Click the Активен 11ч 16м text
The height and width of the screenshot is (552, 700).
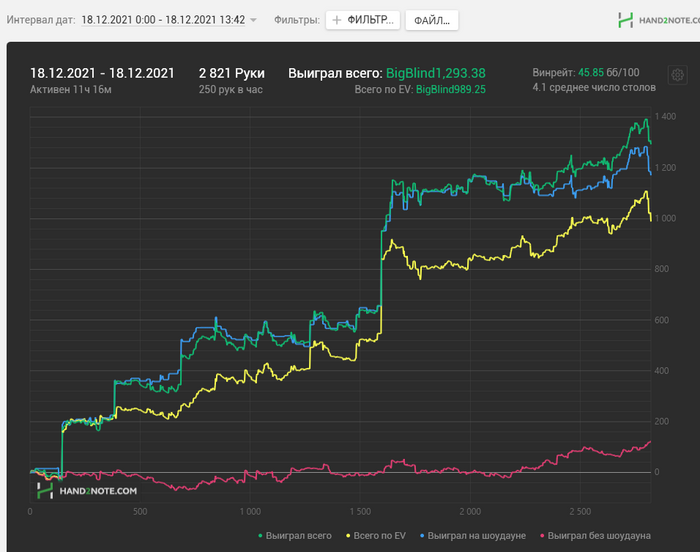click(71, 89)
